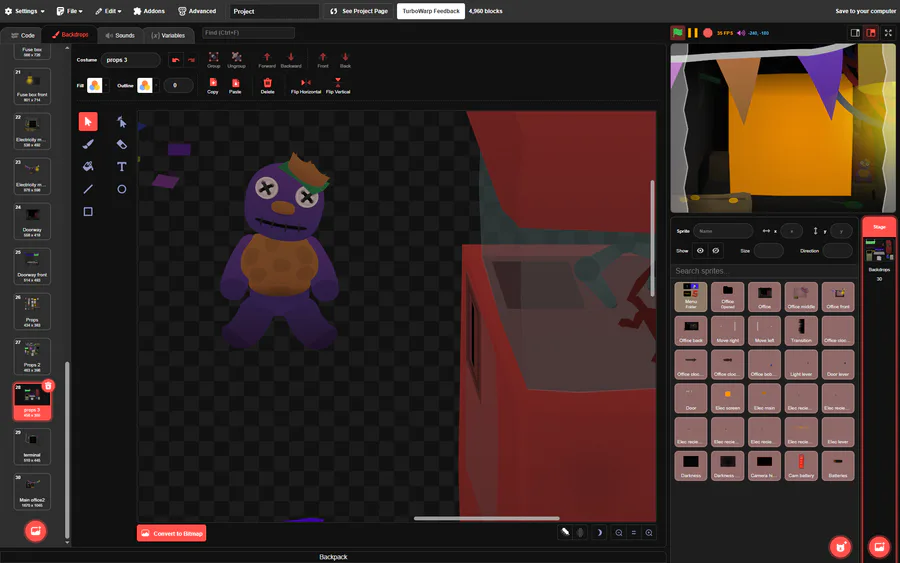
Task: Show sprite using the eye icon
Action: coord(700,251)
